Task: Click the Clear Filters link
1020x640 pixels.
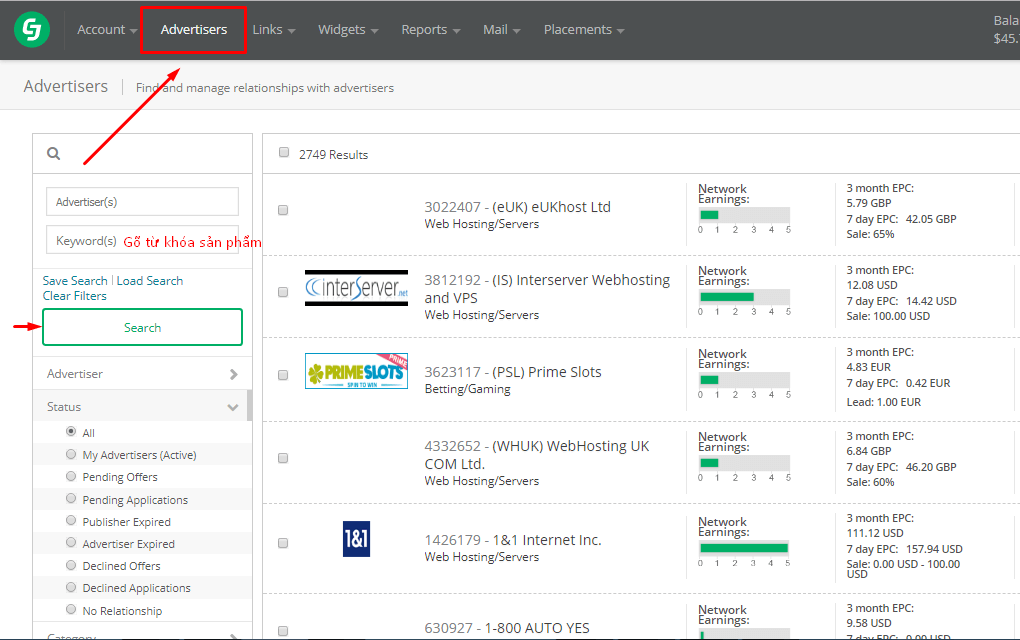Action: coord(74,296)
